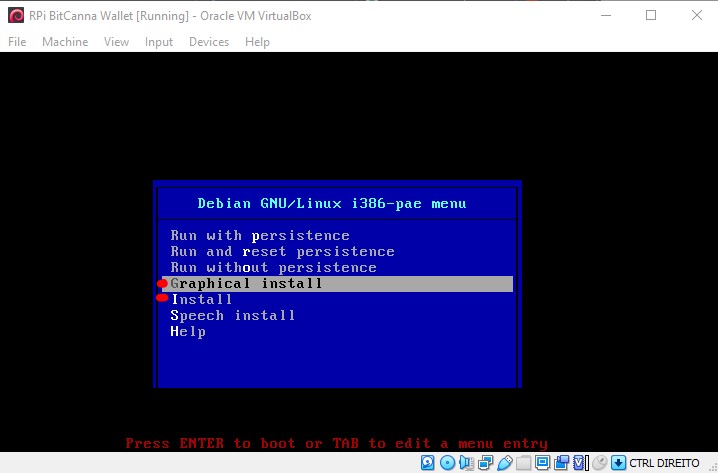Click the recording status icon

561,463
